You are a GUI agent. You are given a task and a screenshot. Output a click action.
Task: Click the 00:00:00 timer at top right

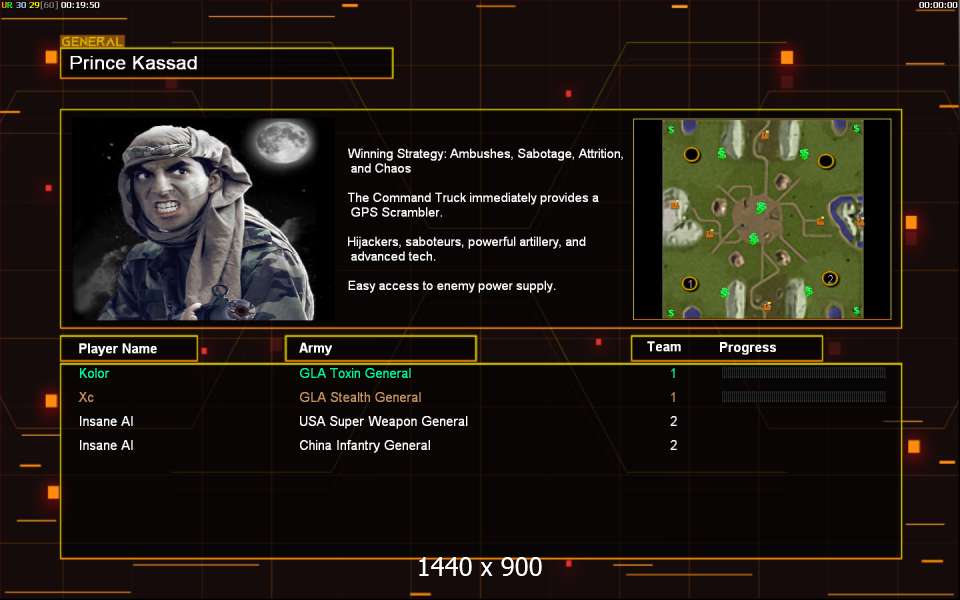coord(937,5)
